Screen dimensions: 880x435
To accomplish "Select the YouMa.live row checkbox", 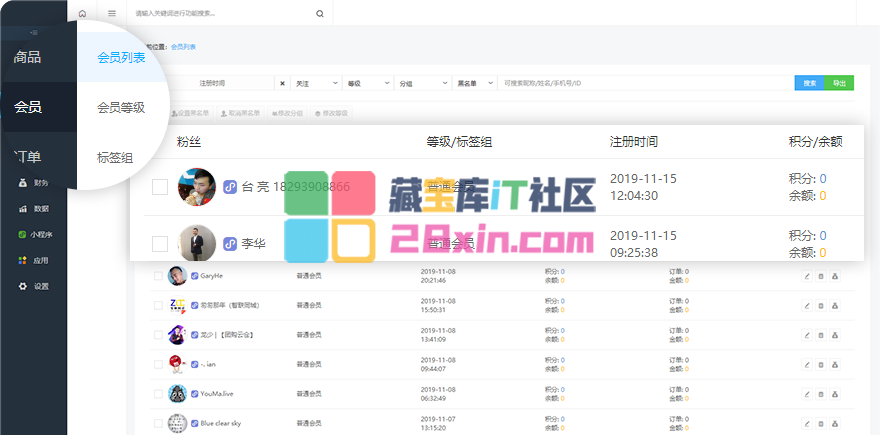I will 158,394.
